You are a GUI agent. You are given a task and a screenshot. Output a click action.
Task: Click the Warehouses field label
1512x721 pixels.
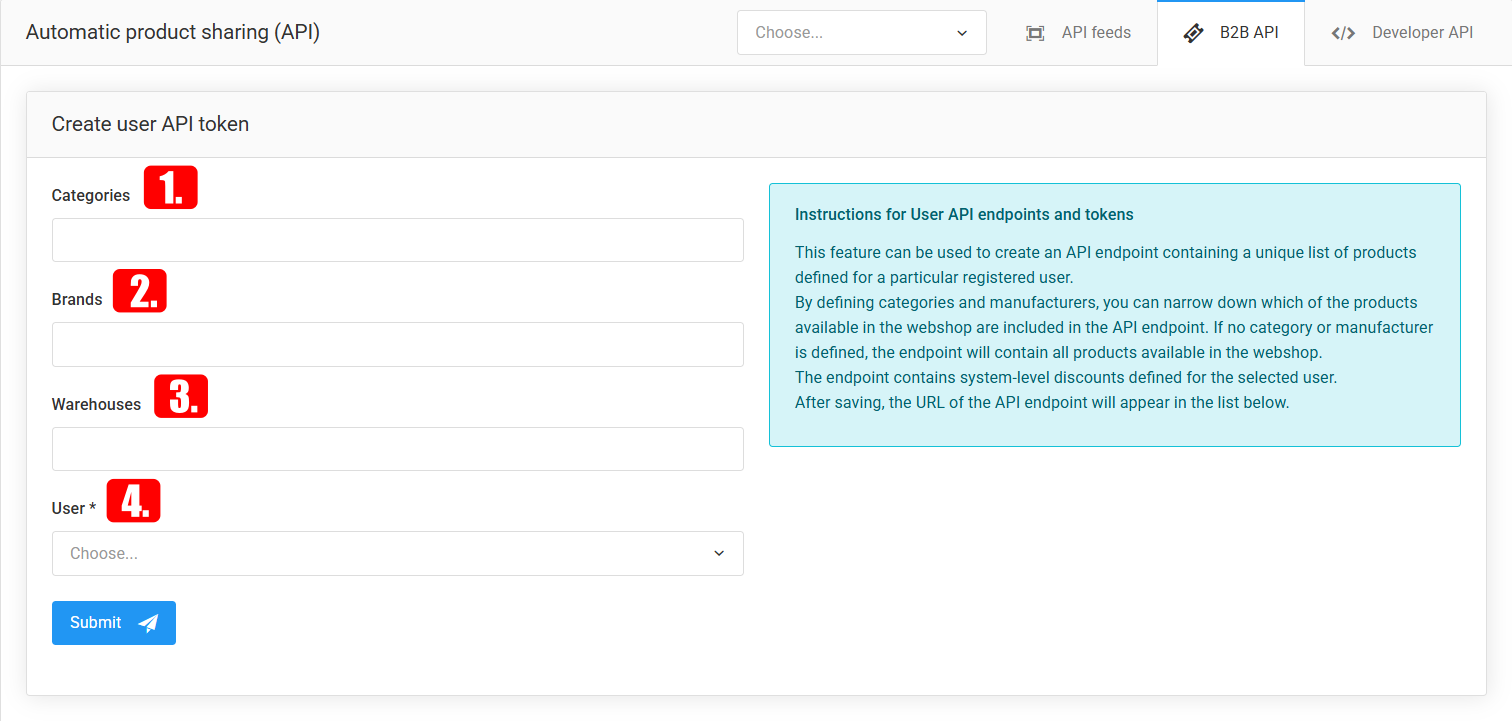(x=96, y=404)
